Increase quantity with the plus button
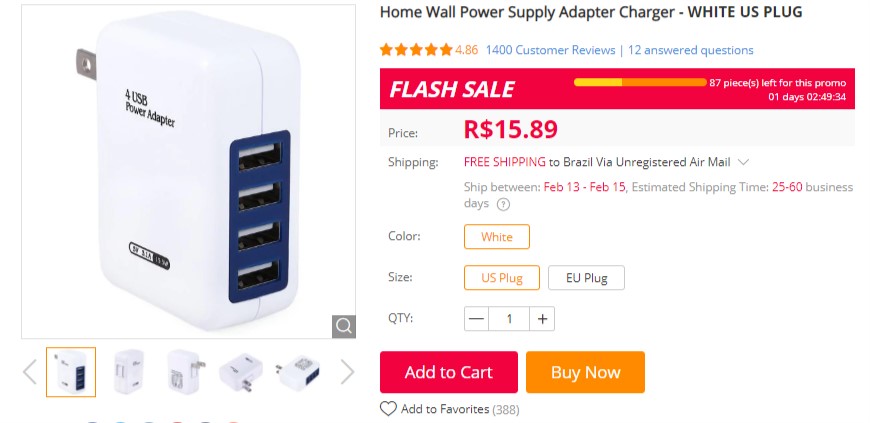 coord(542,319)
